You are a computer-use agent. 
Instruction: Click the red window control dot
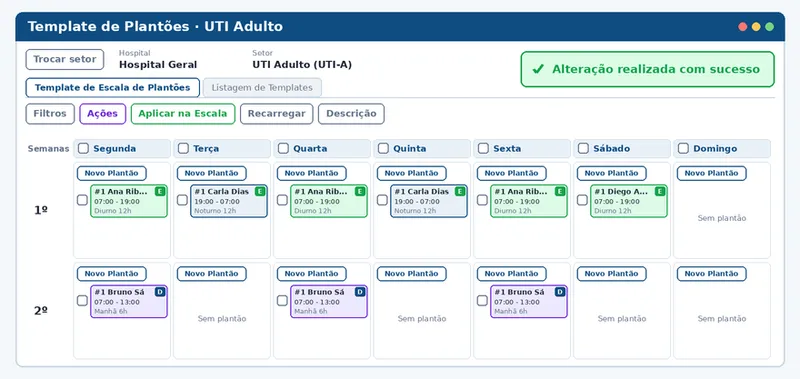tap(743, 27)
